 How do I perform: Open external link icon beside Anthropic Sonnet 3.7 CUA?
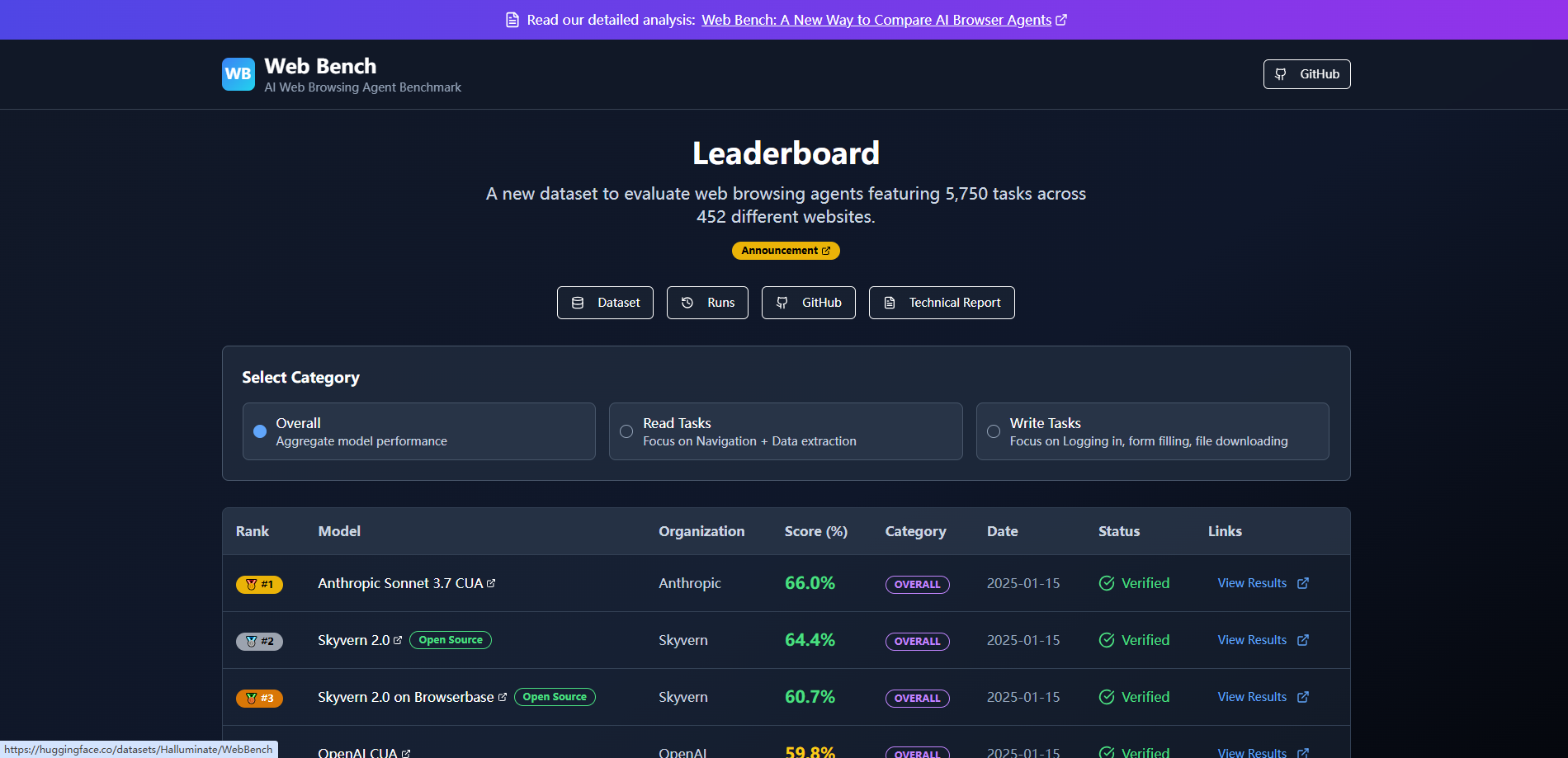pyautogui.click(x=491, y=583)
